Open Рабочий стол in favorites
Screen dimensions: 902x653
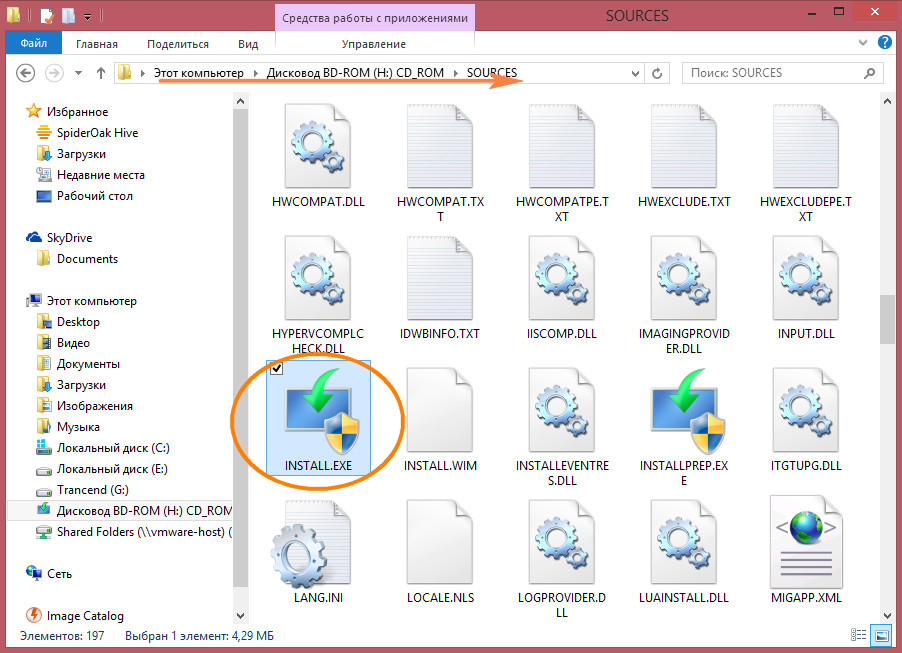[84, 196]
